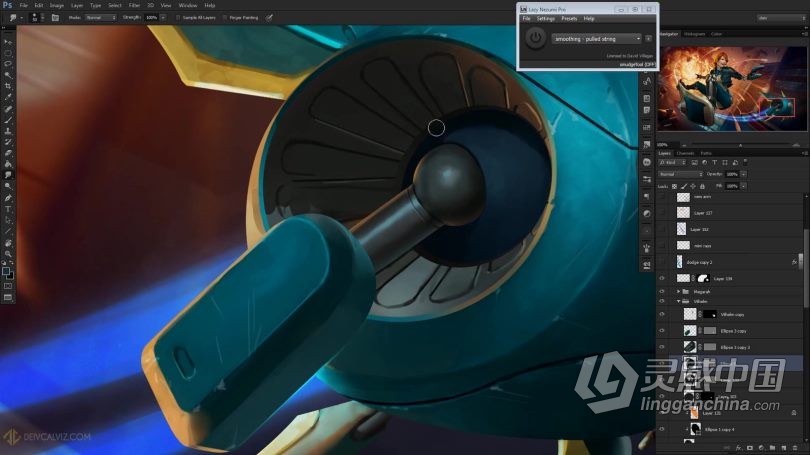This screenshot has width=810, height=455.
Task: Open the layer Fill dropdown arrow
Action: [x=744, y=186]
